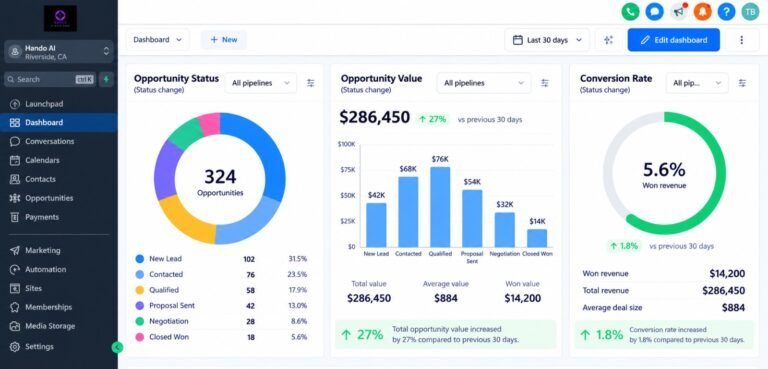Screen dimensions: 768x369
Task: Open the Last 30 days date dropdown
Action: (x=547, y=40)
